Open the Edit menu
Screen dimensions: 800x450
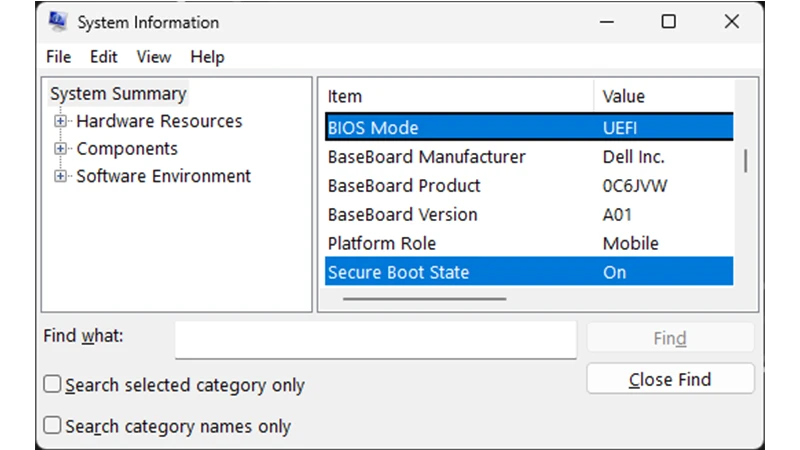(103, 57)
